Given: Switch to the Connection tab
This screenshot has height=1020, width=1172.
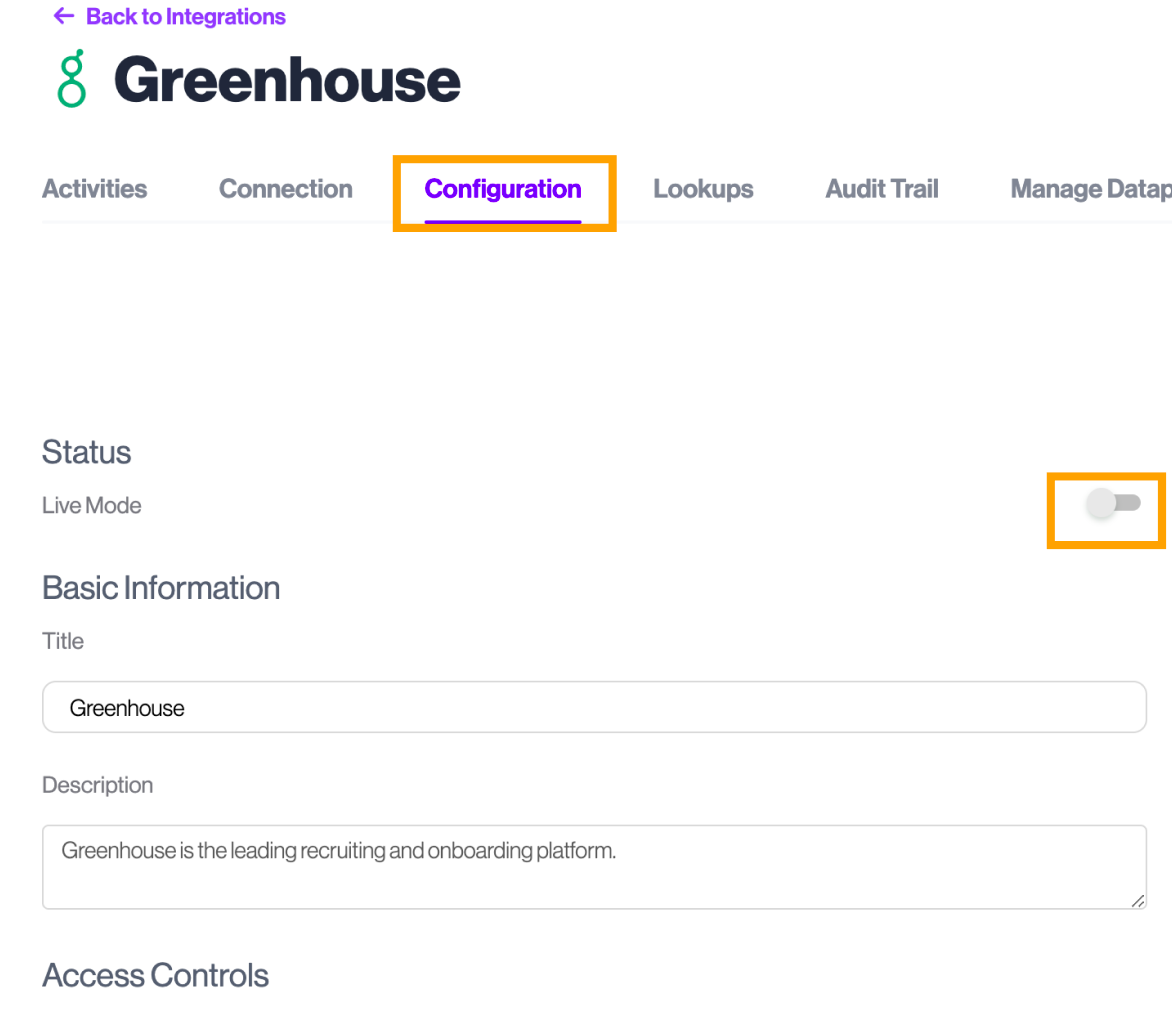Looking at the screenshot, I should (x=286, y=189).
